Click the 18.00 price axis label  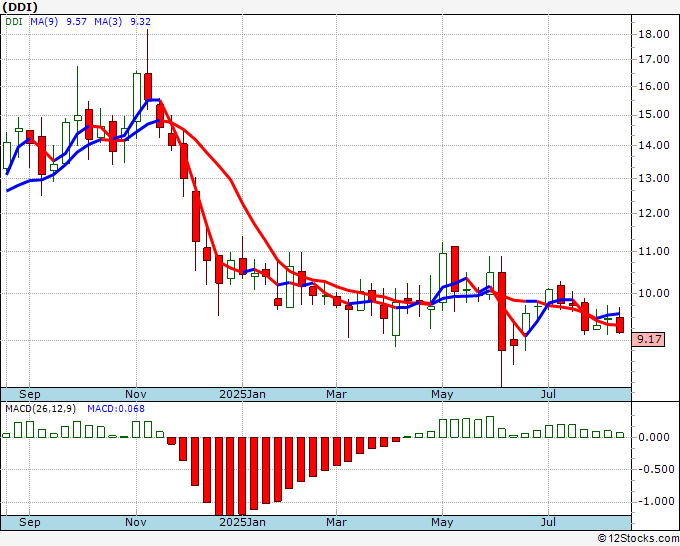tap(654, 34)
